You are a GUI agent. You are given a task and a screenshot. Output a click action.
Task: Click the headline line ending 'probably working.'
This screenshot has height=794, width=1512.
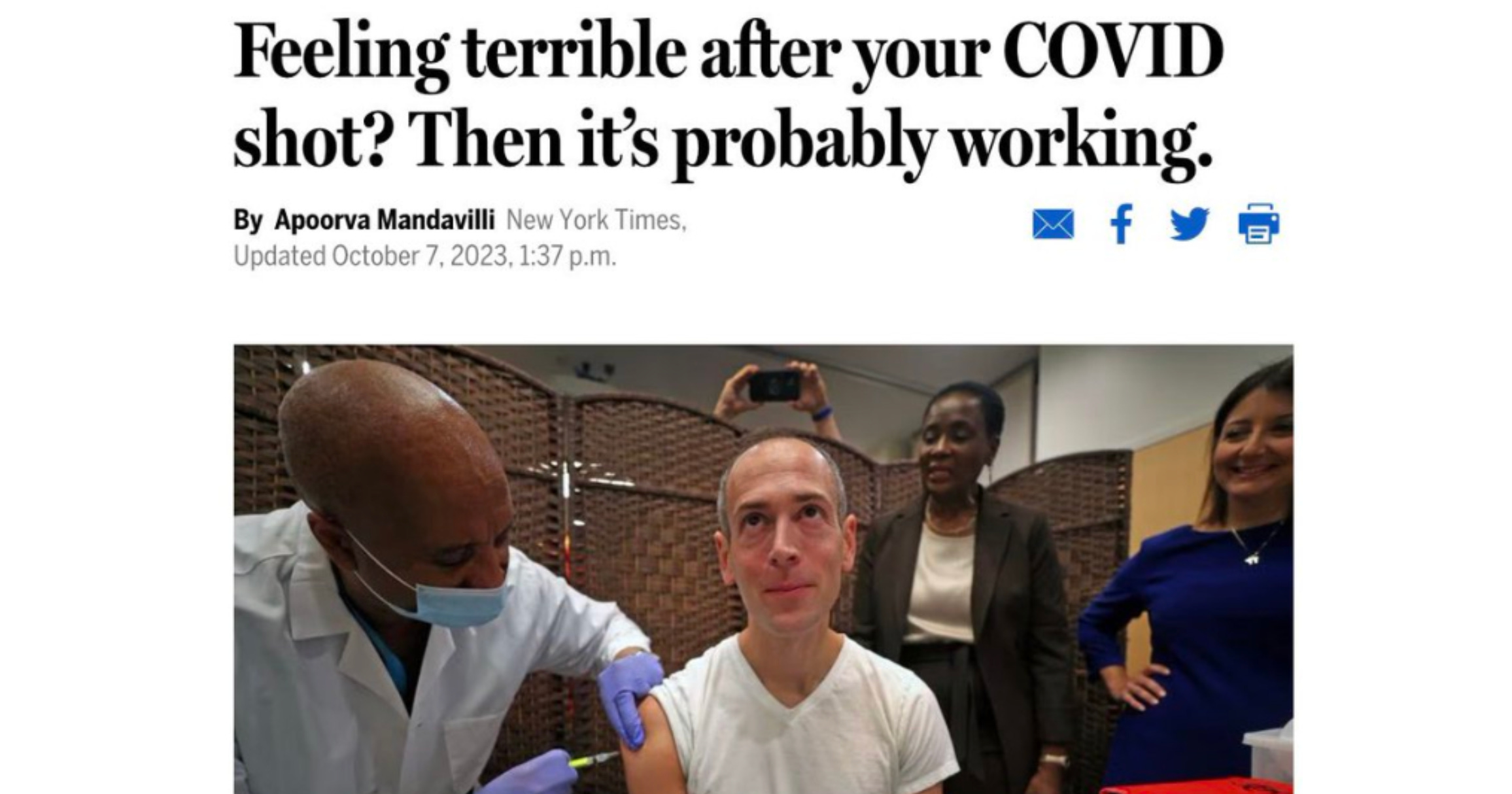(x=723, y=142)
